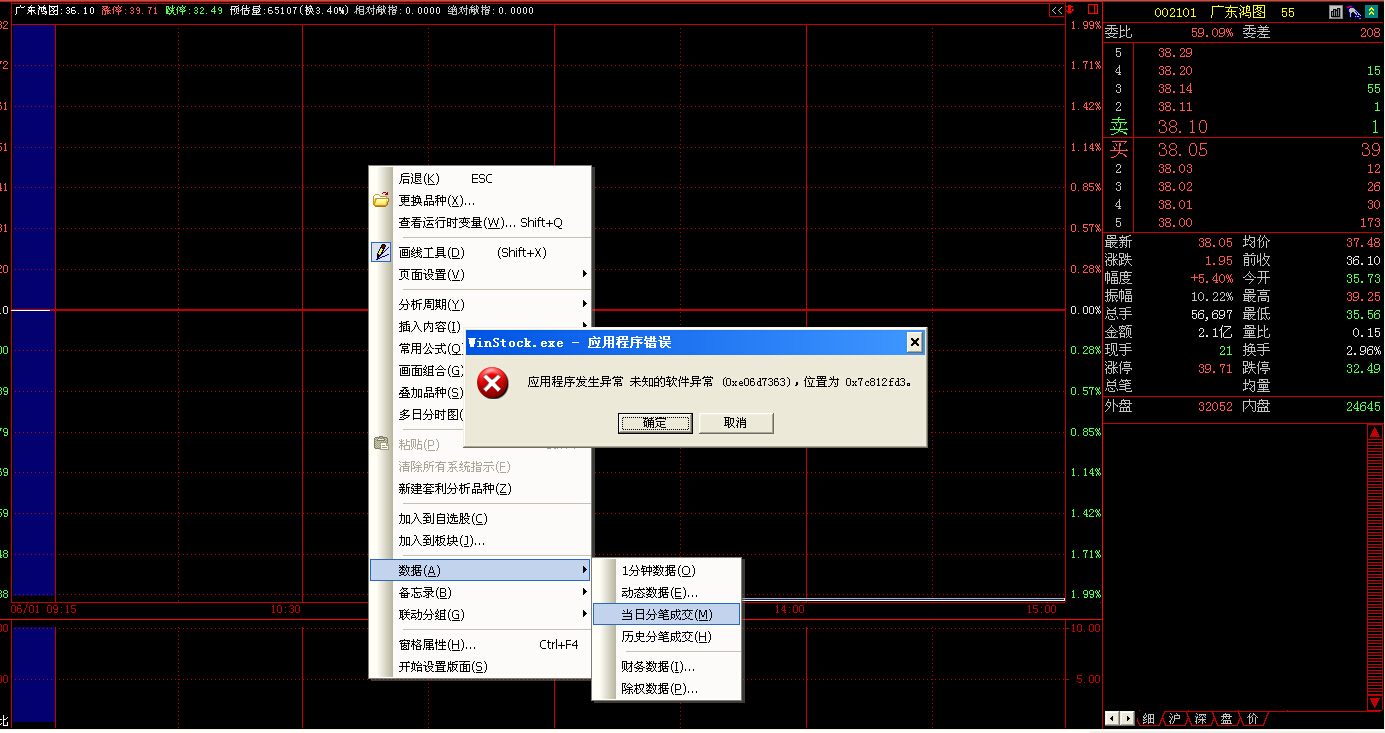This screenshot has height=733, width=1385.
Task: Click right arrow of tab scroller
Action: click(1128, 719)
